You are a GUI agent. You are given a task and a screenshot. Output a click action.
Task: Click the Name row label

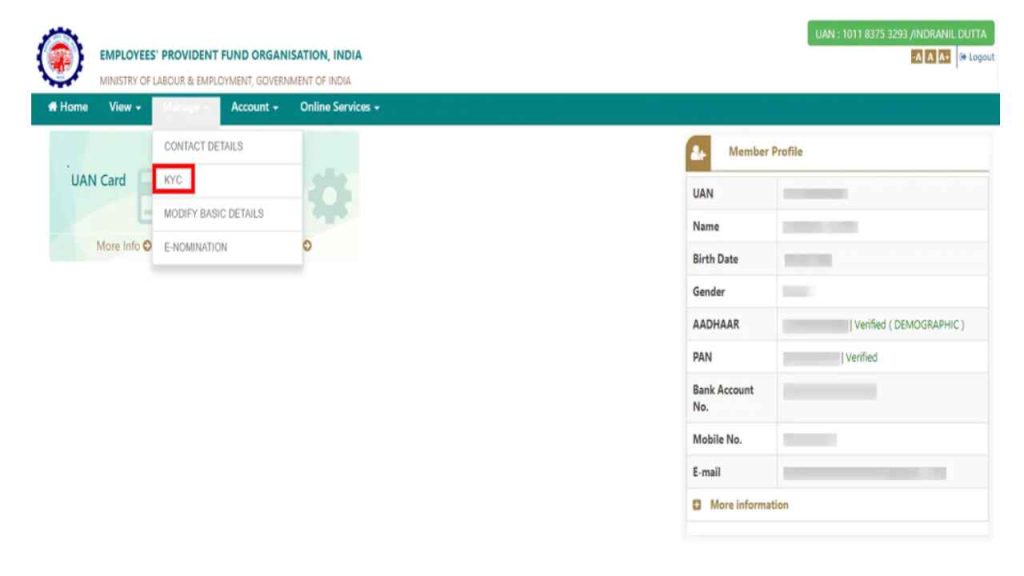[x=705, y=226]
